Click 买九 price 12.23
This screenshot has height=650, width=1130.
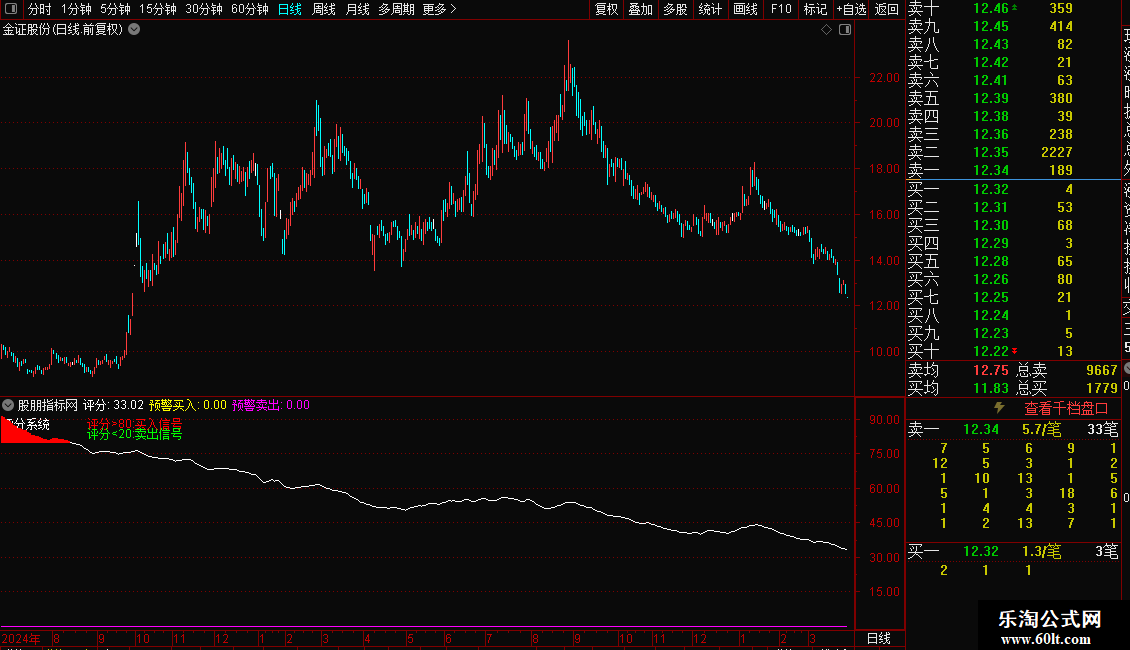coord(990,333)
